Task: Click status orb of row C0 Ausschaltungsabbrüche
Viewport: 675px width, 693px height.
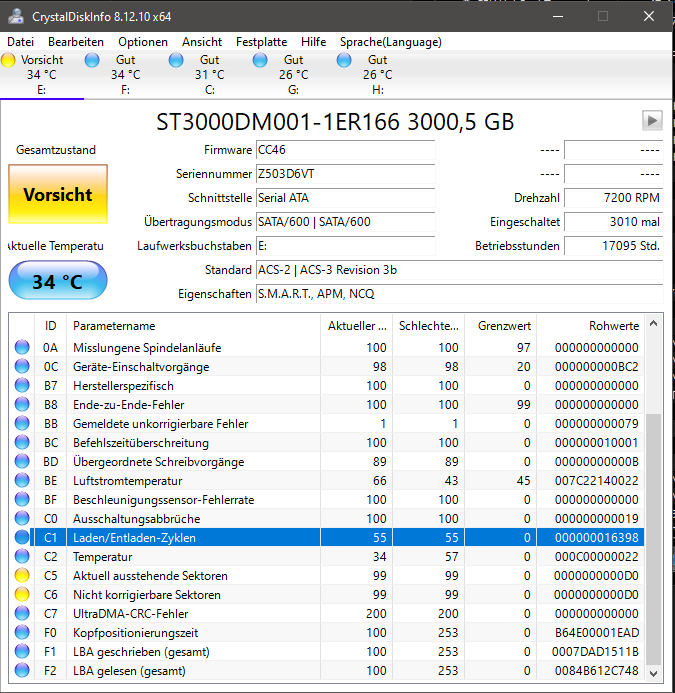Action: click(x=22, y=518)
